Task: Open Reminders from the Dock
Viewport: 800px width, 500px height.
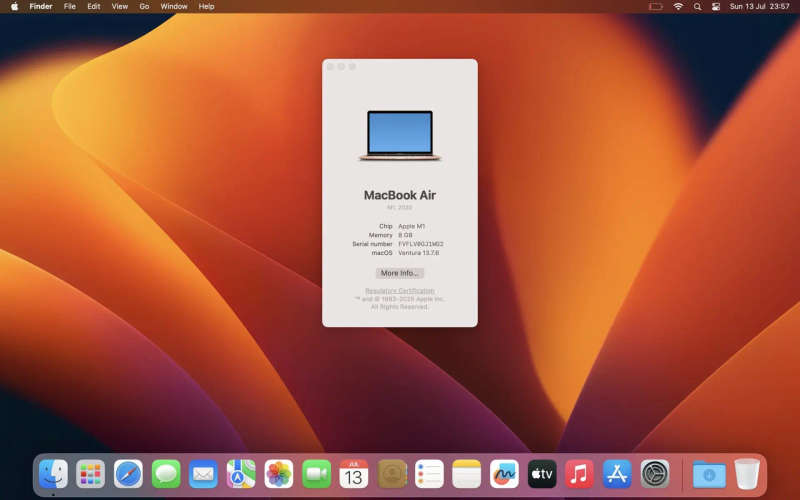Action: point(430,474)
